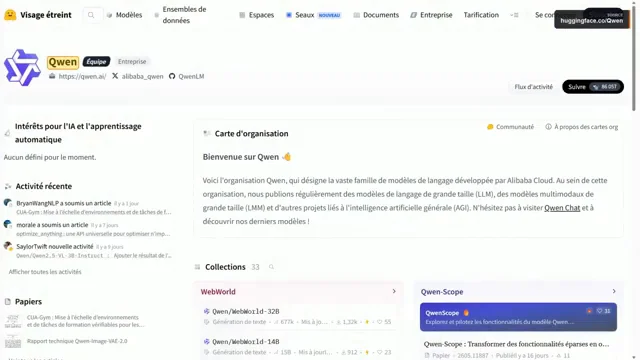Click the Entreprise tag beside Qwen
Viewport: 640px width, 360px height.
click(x=132, y=62)
